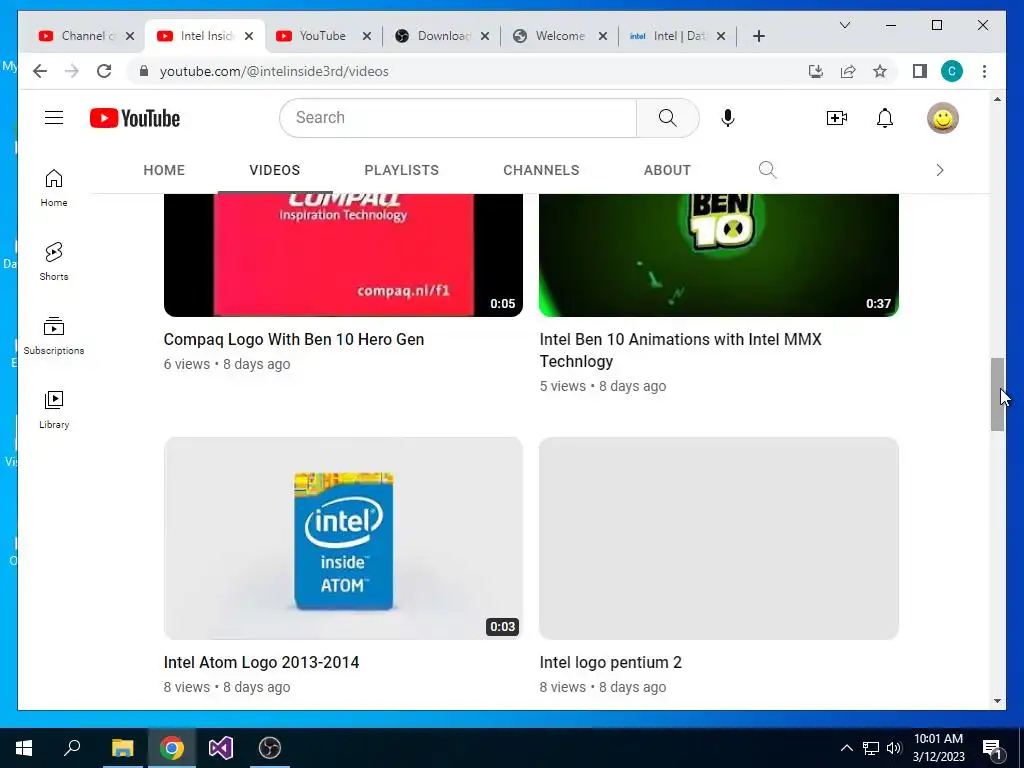Open Visual Studio from the taskbar

pyautogui.click(x=221, y=748)
